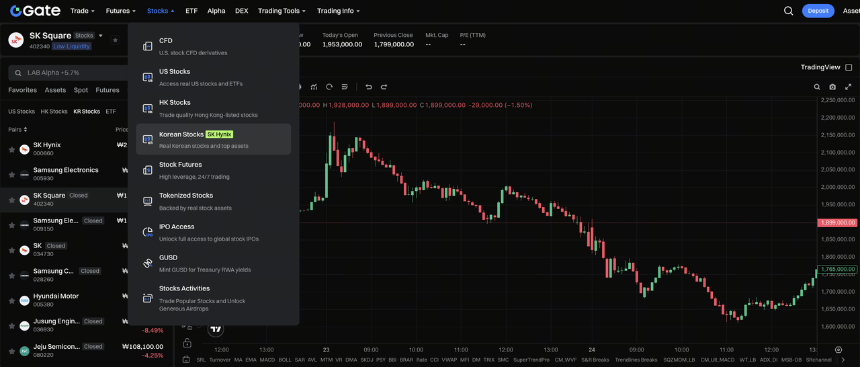This screenshot has width=860, height=367.
Task: Click the replay circular arrow icon
Action: [329, 87]
